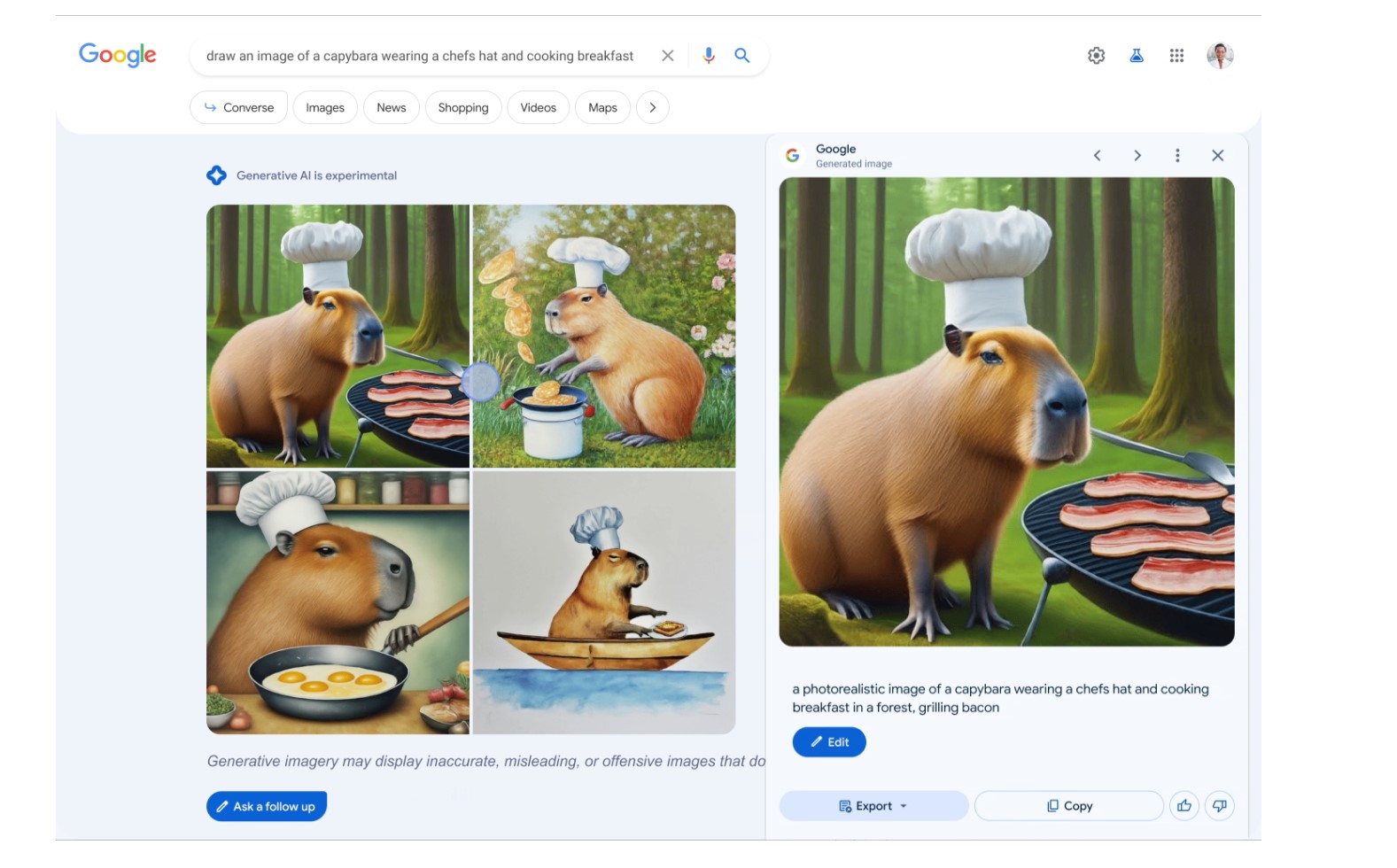Image resolution: width=1397 pixels, height=868 pixels.
Task: Select the Converse filter chip
Action: pyautogui.click(x=238, y=107)
